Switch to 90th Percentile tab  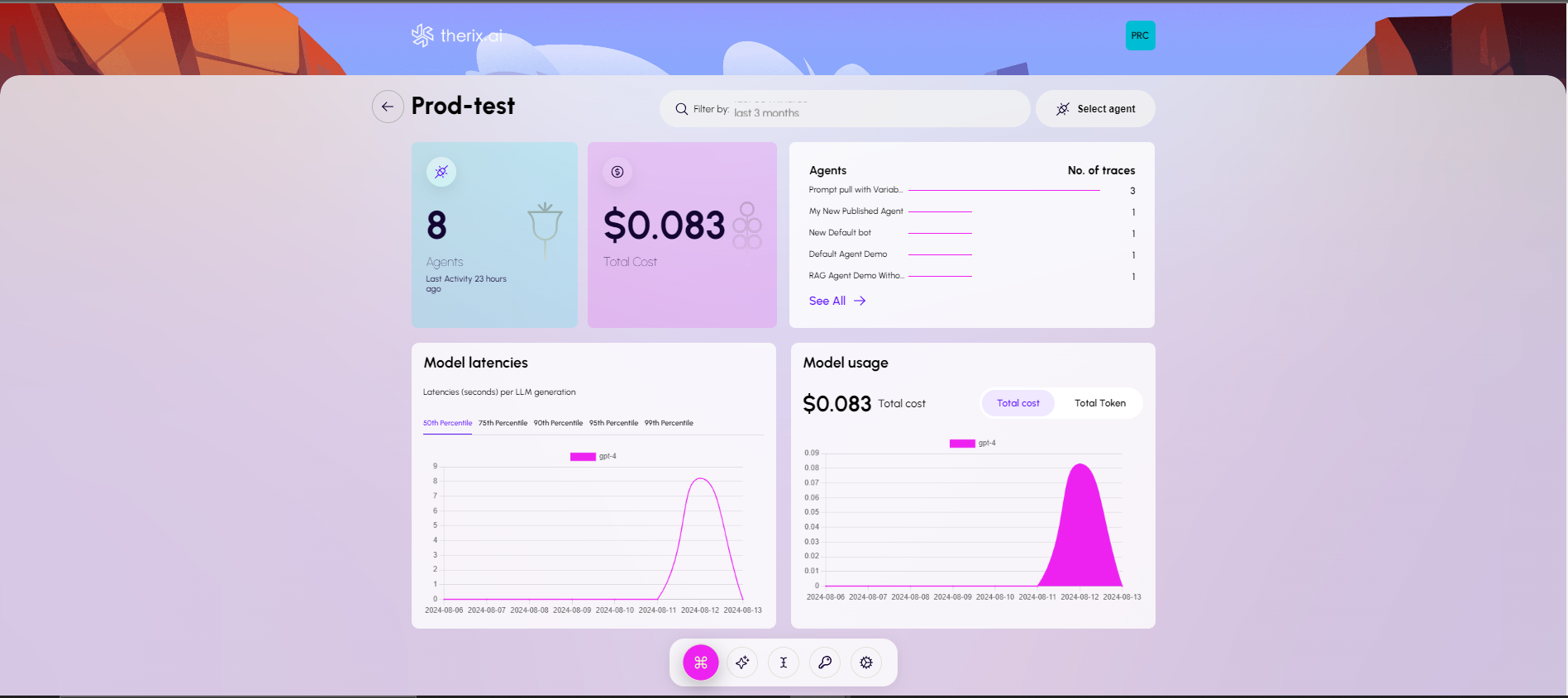pyautogui.click(x=558, y=423)
